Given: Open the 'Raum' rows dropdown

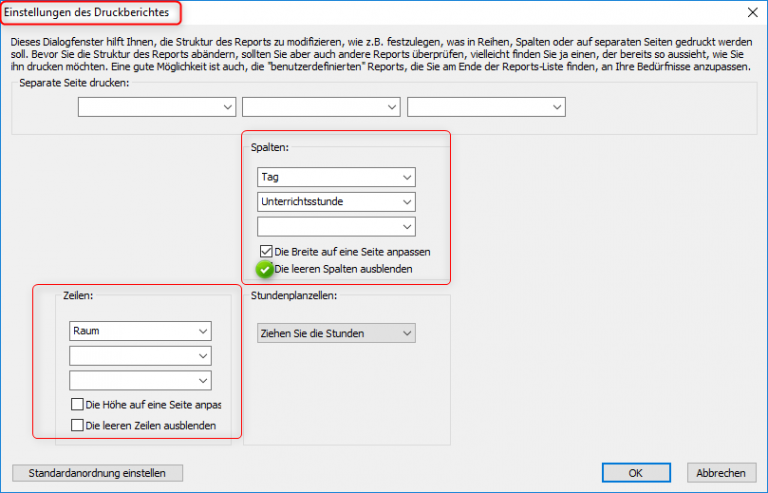Looking at the screenshot, I should tap(140, 331).
